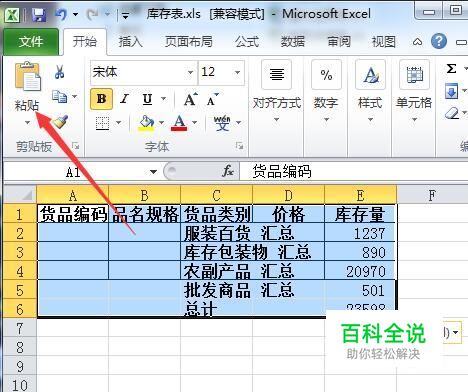Open the Name Box dropdown arrow
This screenshot has height=392, width=468.
pyautogui.click(x=153, y=172)
